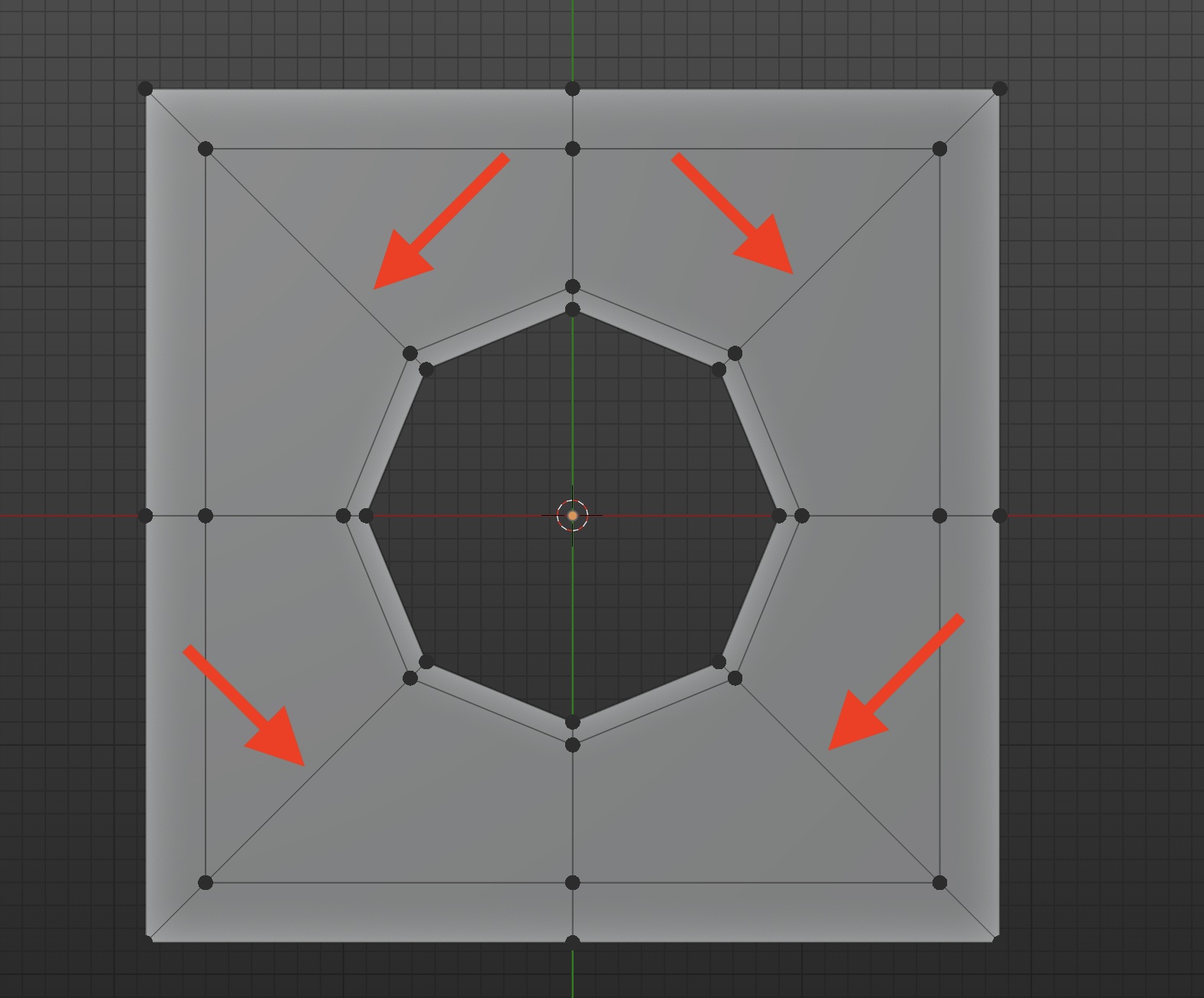This screenshot has width=1204, height=998.
Task: Select the outer octagon ring's rightmost vertex
Action: pyautogui.click(x=801, y=516)
